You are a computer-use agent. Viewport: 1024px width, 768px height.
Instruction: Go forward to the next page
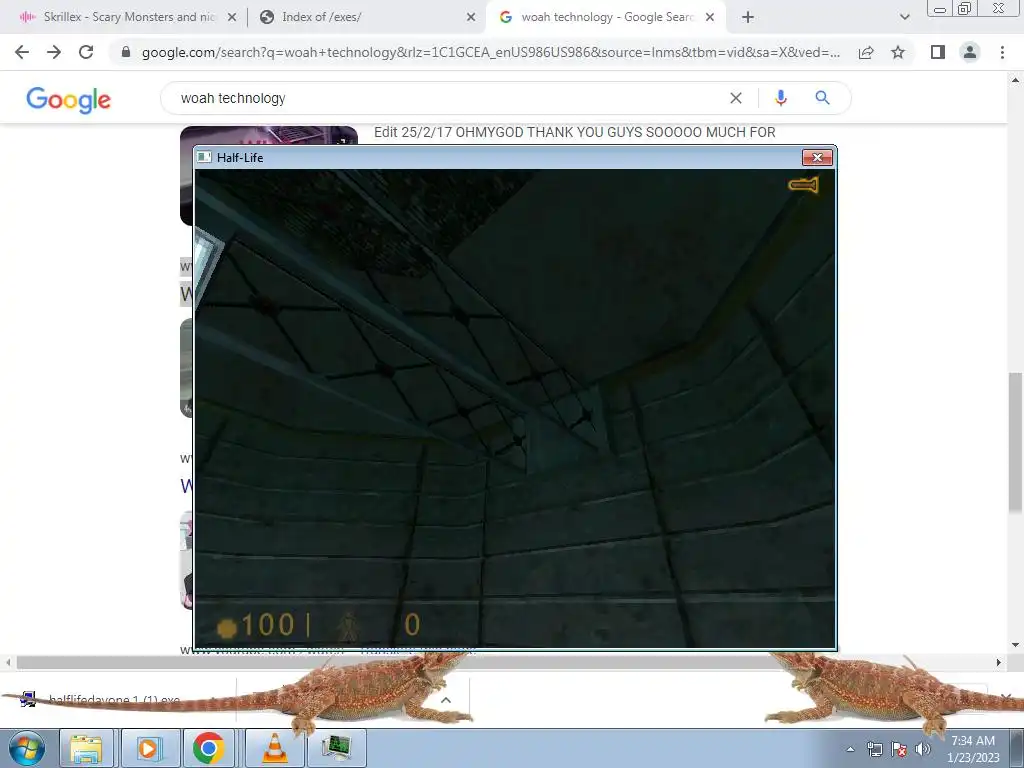[x=54, y=52]
